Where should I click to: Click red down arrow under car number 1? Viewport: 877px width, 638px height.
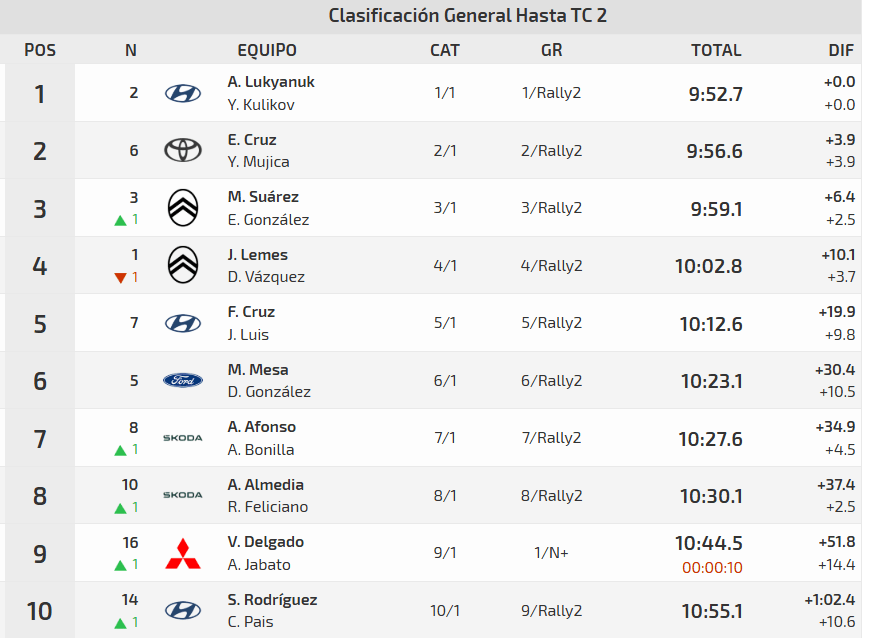(x=120, y=277)
